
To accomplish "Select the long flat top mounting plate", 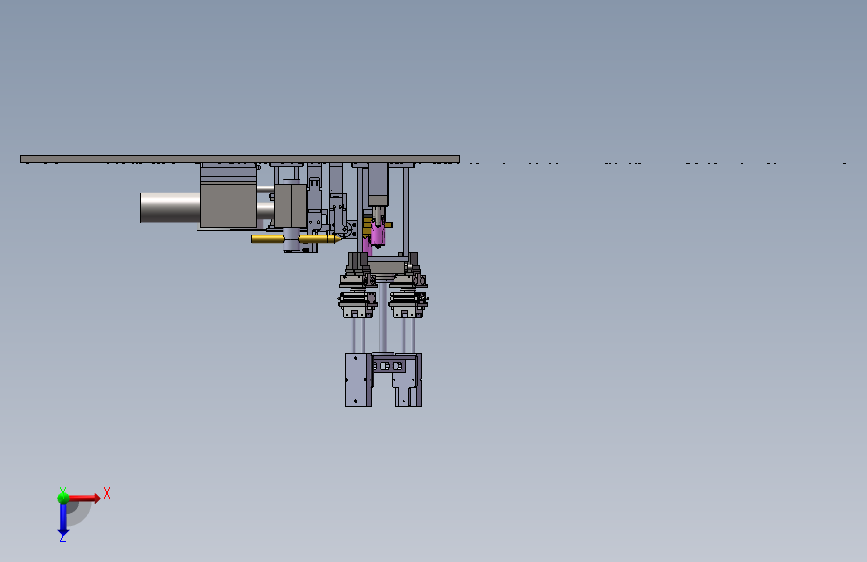I will [x=239, y=159].
